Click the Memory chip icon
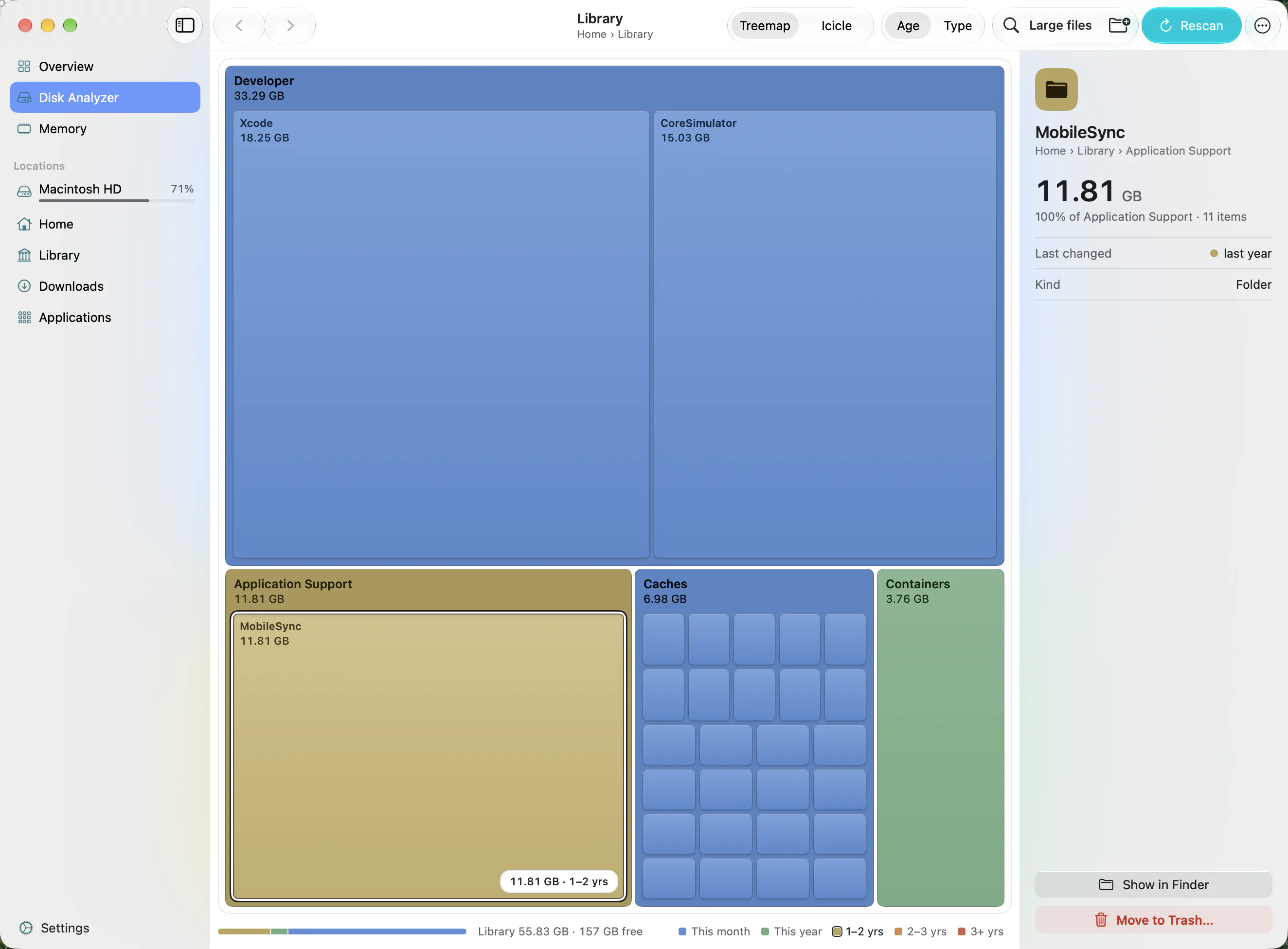This screenshot has height=949, width=1288. (24, 129)
